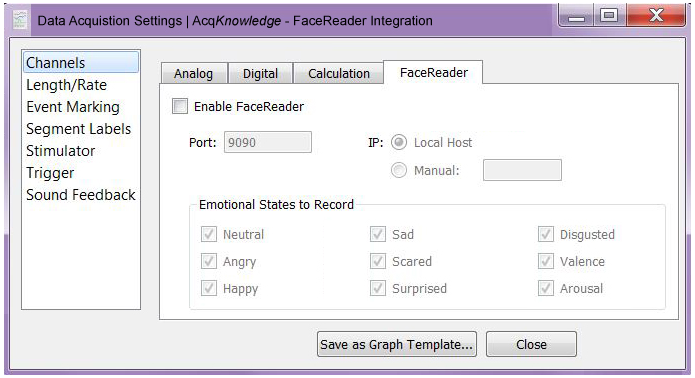Select the FaceReader tab
The height and width of the screenshot is (378, 695).
tap(433, 72)
